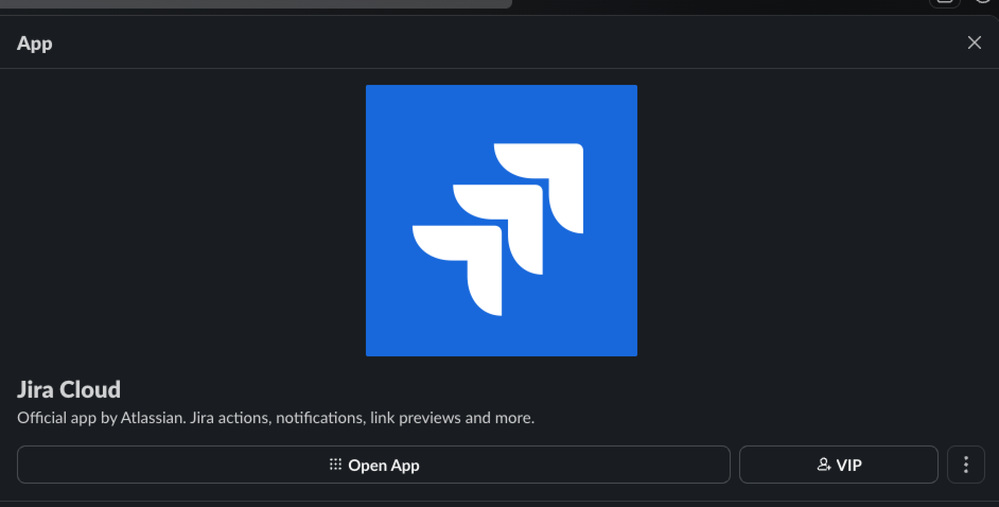Click the vertical ellipsis icon next to VIP
The image size is (999, 507).
[x=966, y=465]
